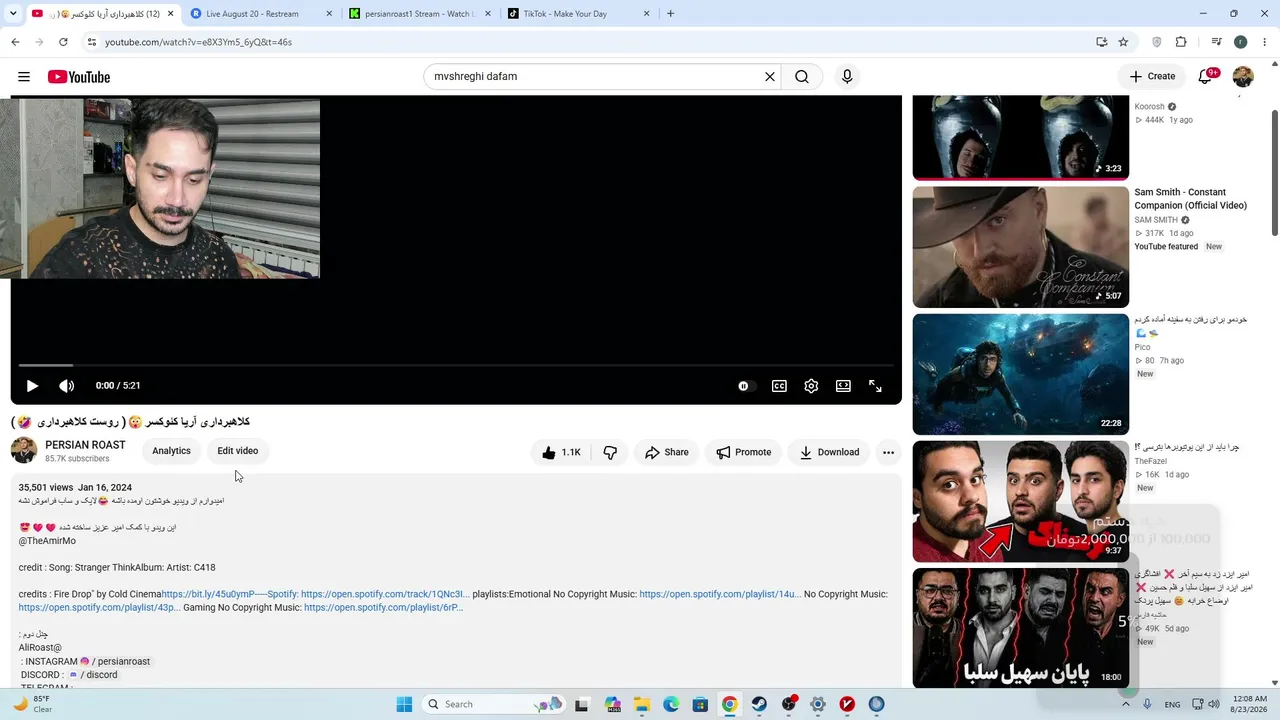1280x720 pixels.
Task: Go to the YouTube home logo
Action: coord(78,77)
